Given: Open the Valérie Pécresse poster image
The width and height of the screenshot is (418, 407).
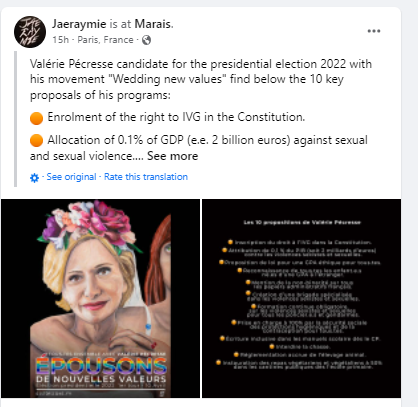Looking at the screenshot, I should click(x=100, y=298).
